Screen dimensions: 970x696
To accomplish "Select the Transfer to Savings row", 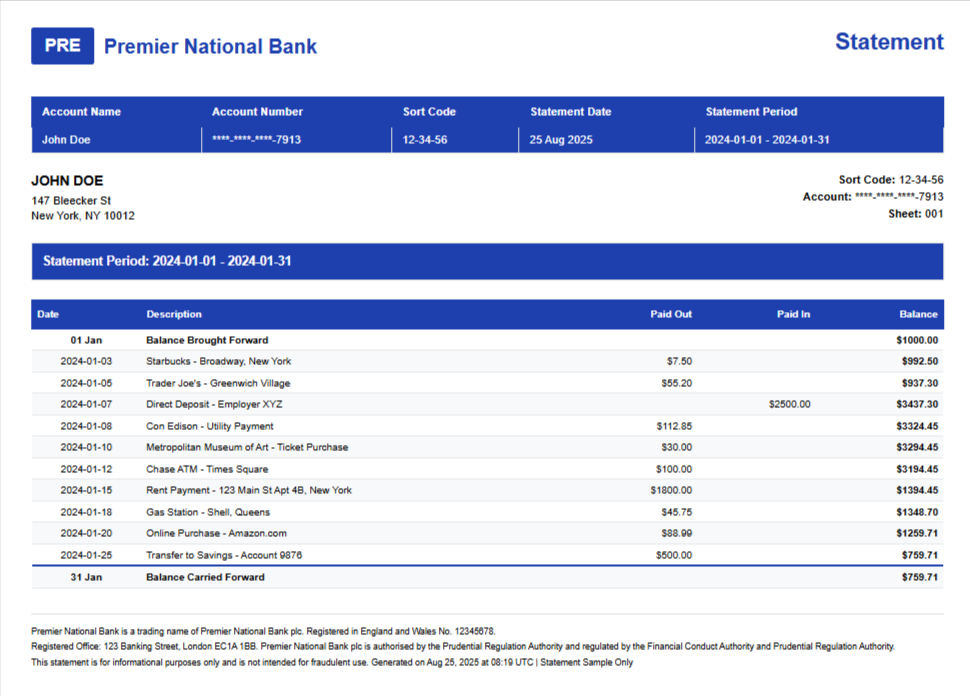I will 224,555.
